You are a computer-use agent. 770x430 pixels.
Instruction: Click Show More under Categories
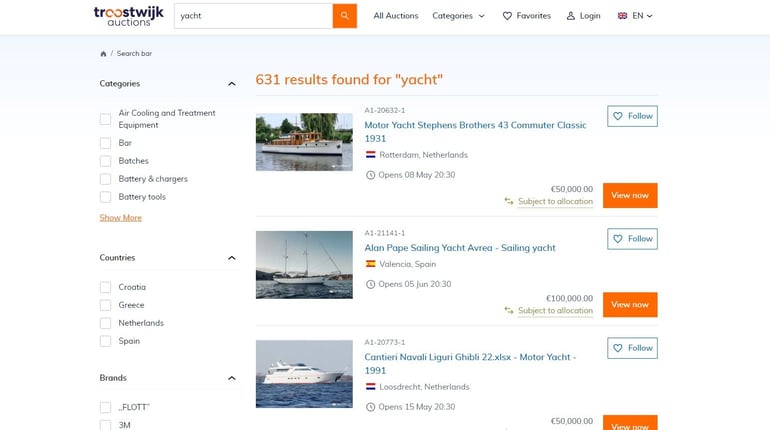(x=121, y=217)
